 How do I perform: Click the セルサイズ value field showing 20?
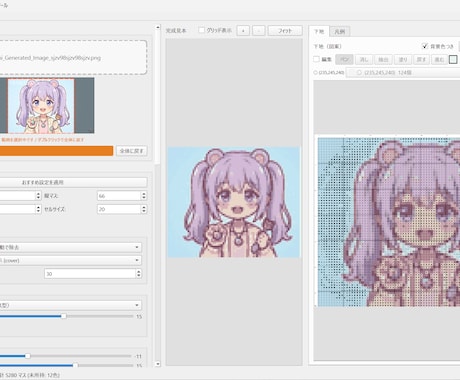pos(119,209)
